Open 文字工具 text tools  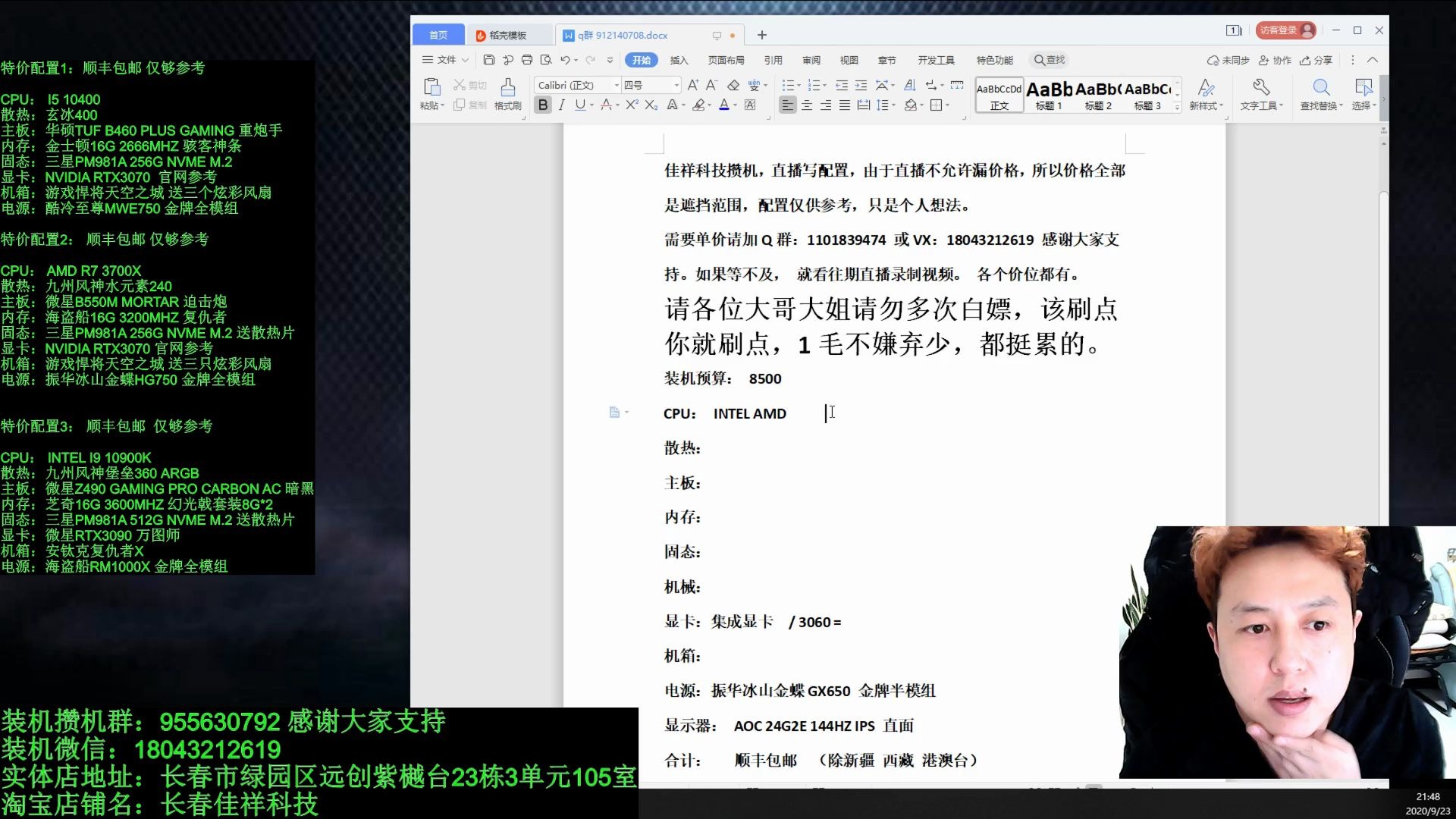pos(1261,95)
